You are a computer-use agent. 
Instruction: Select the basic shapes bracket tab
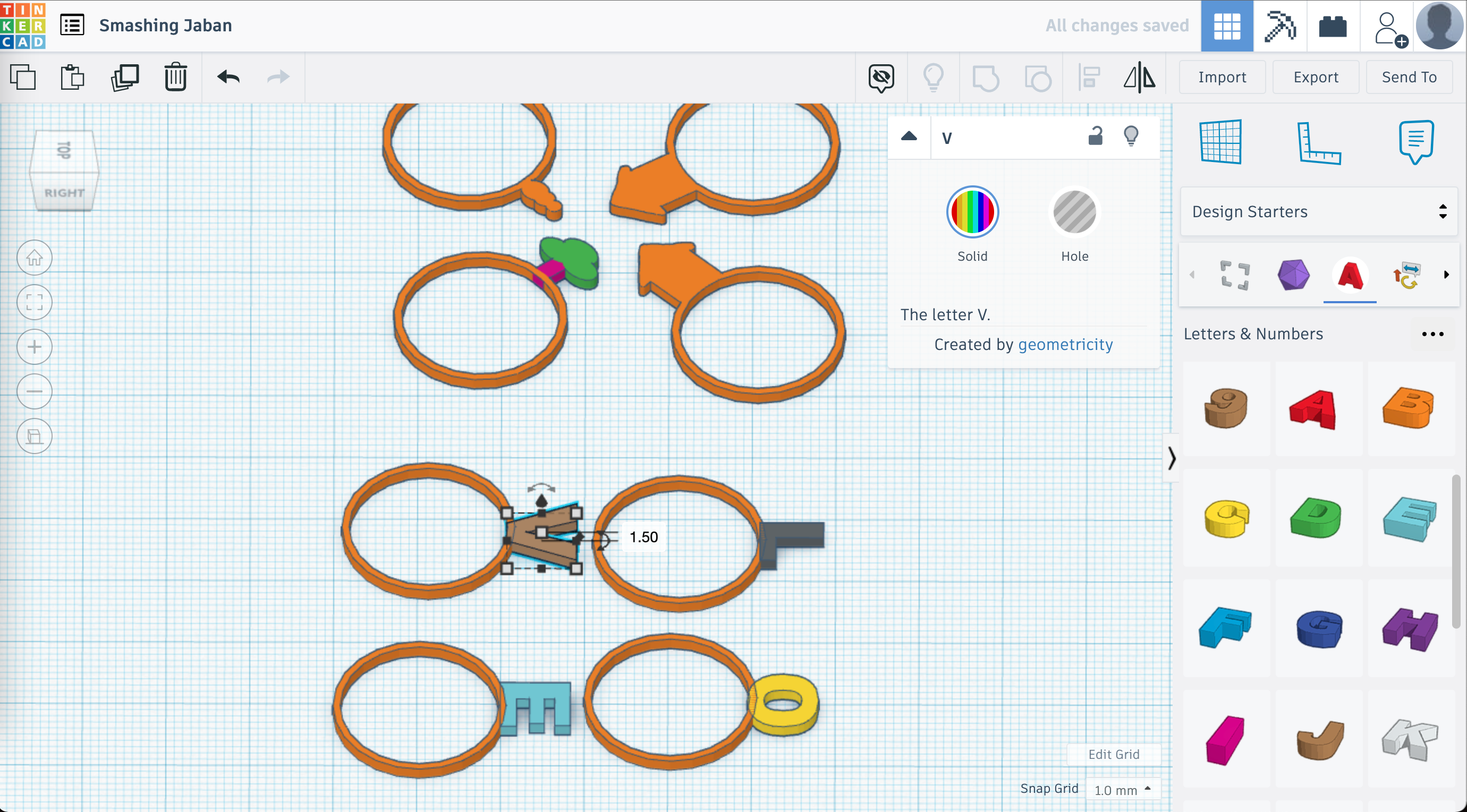point(1235,276)
